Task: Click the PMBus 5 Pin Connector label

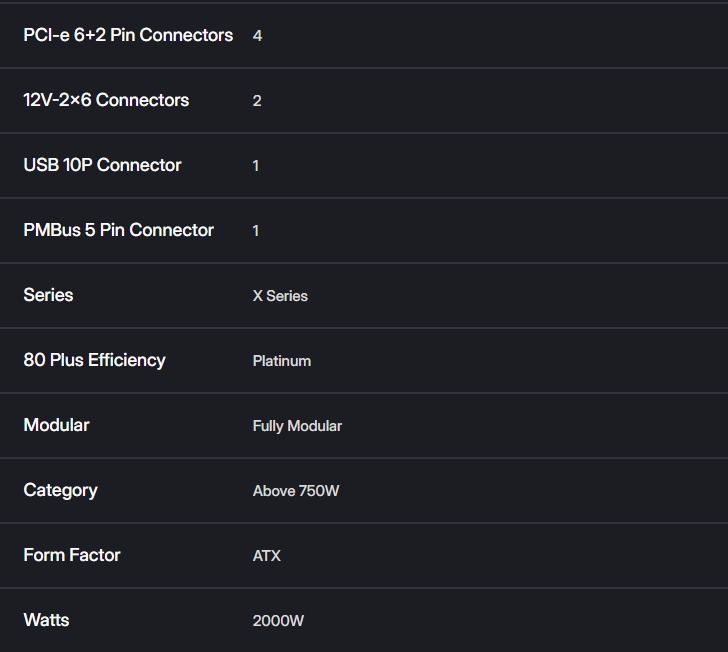Action: coord(119,230)
